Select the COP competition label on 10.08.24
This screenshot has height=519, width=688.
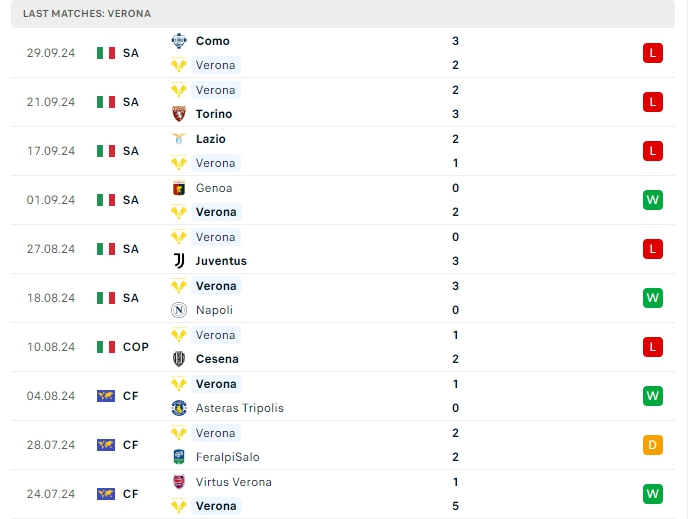click(136, 347)
